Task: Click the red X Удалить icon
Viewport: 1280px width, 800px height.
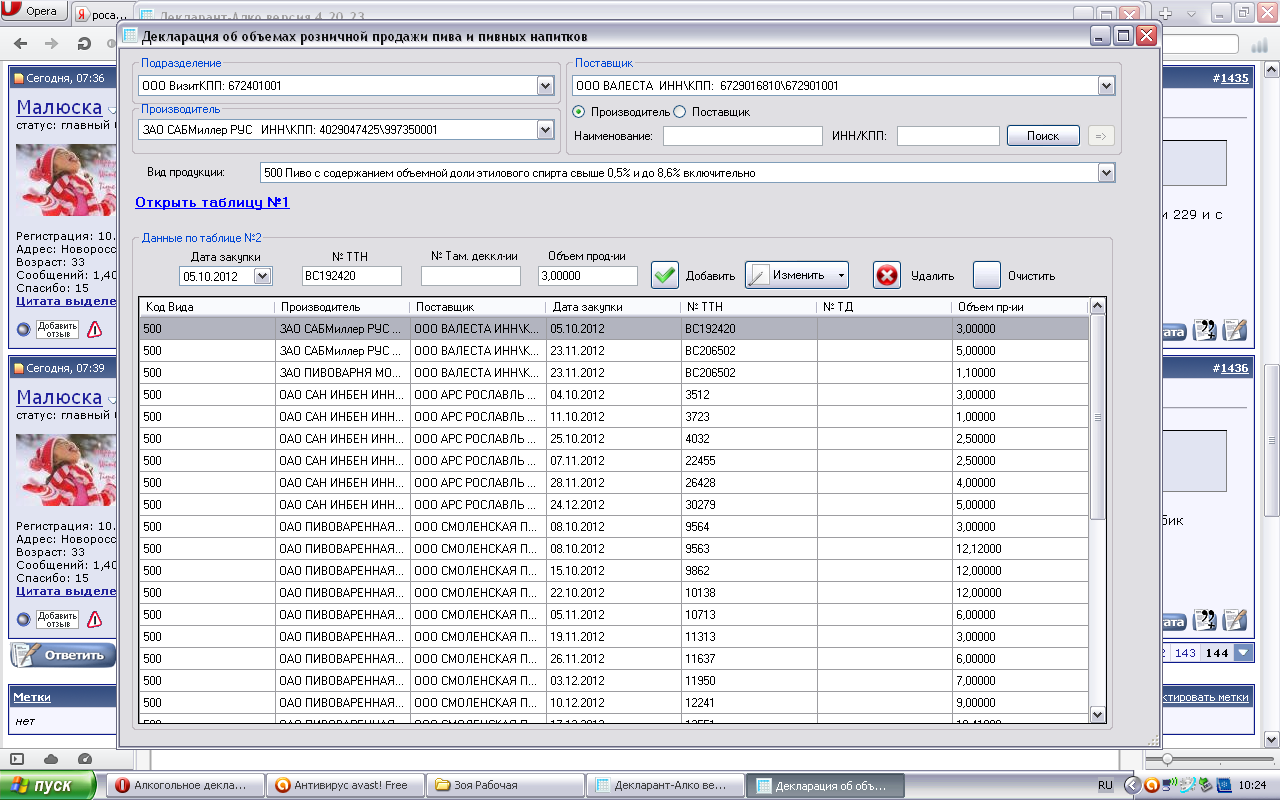Action: coord(887,275)
